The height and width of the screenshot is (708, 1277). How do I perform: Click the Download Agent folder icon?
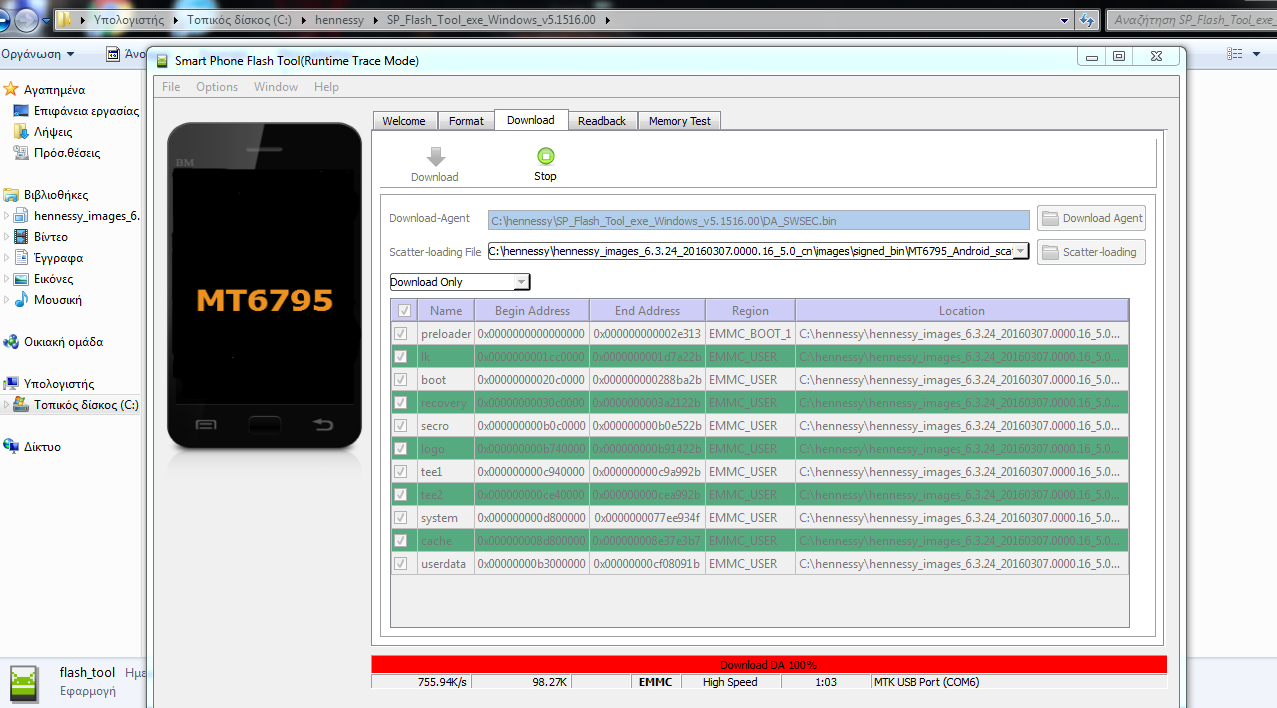point(1049,218)
